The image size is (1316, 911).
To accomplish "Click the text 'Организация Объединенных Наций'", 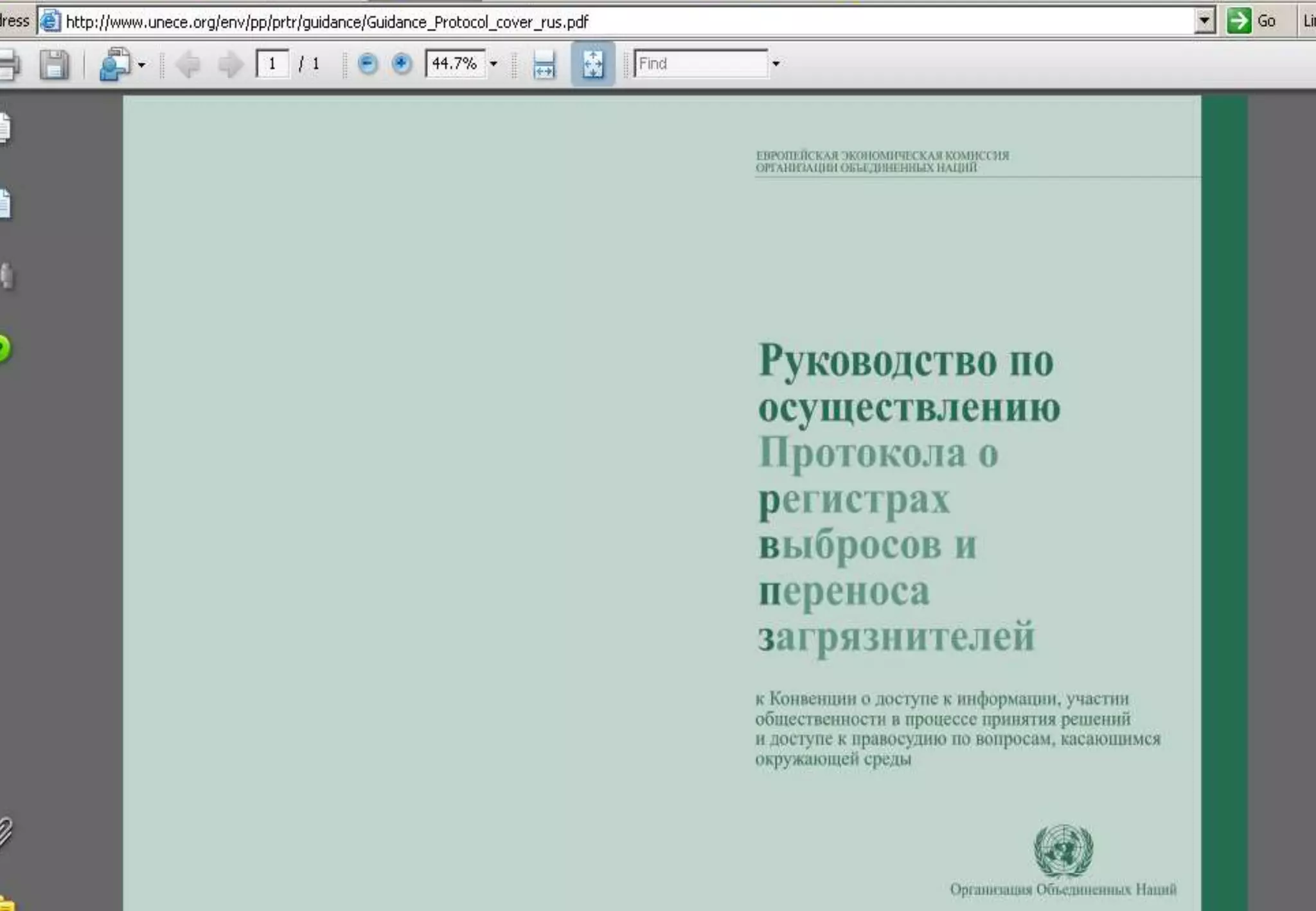I will [x=1063, y=890].
